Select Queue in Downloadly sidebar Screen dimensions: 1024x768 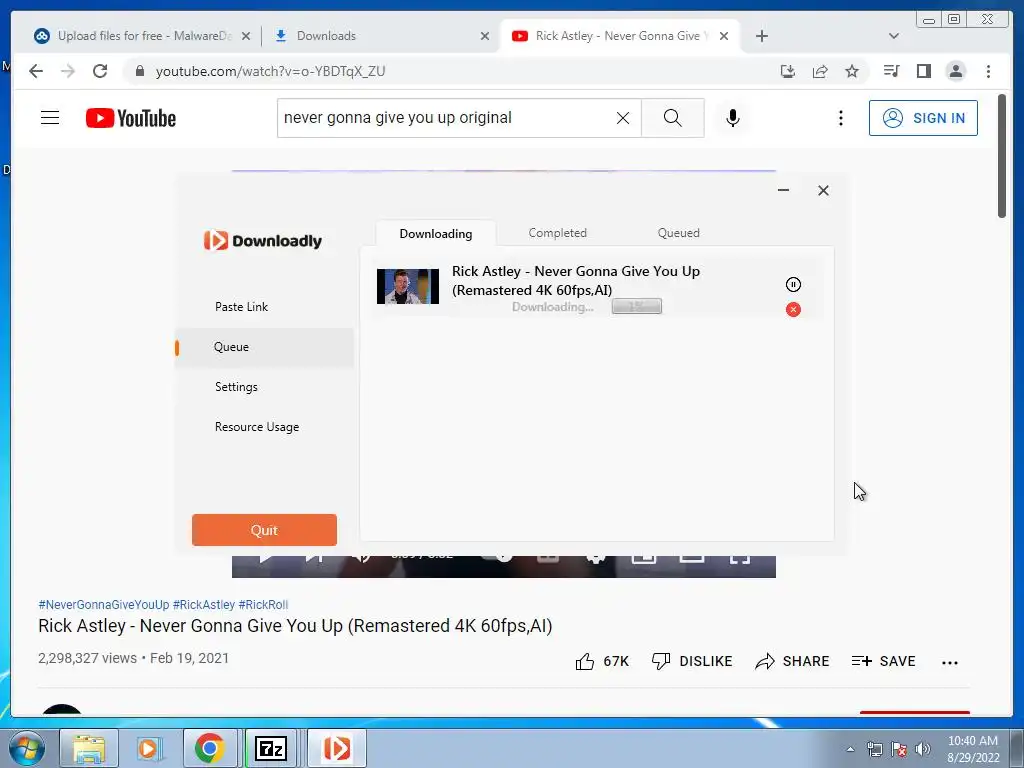click(264, 347)
